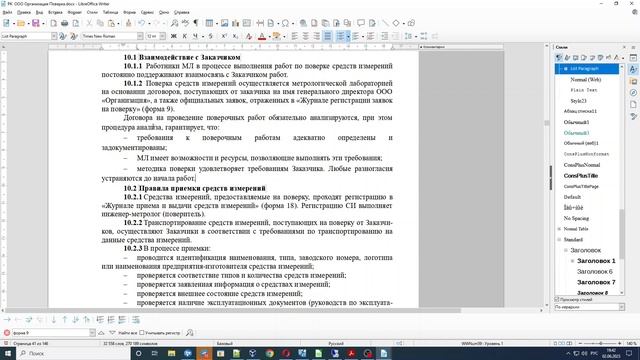
Task: Click the Find All button
Action: [x=127, y=333]
